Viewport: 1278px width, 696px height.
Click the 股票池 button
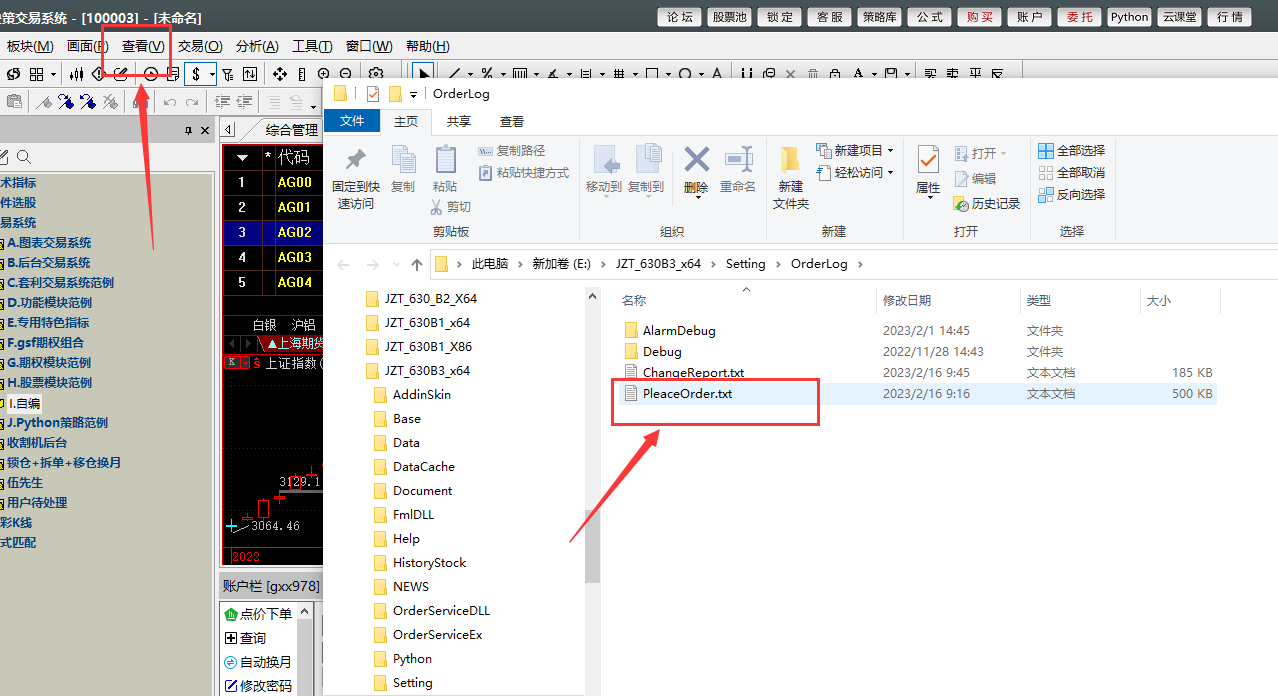(x=730, y=16)
